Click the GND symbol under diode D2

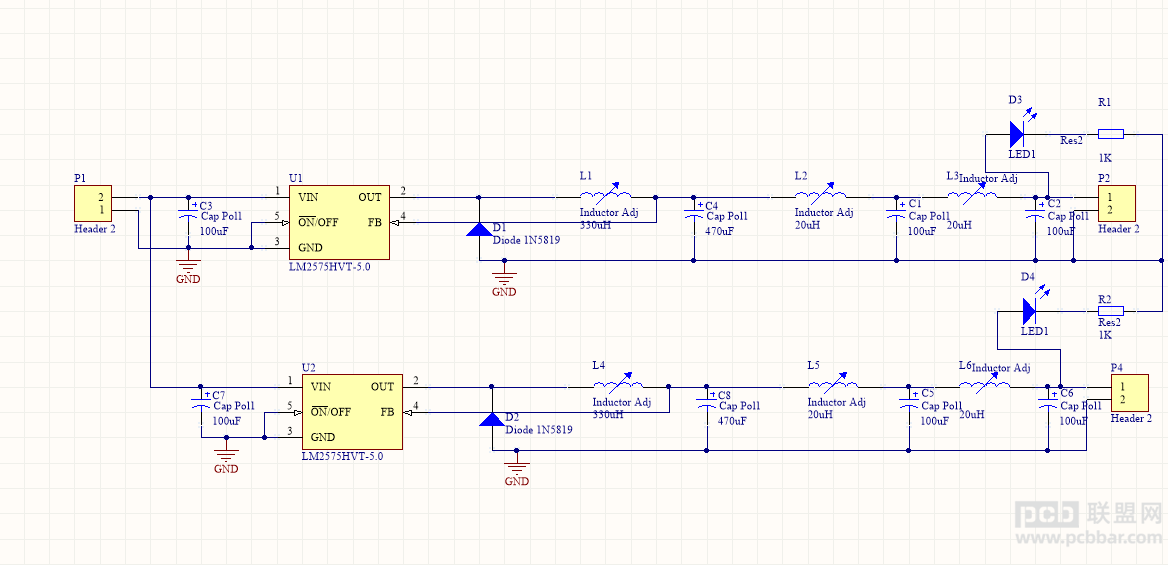(x=516, y=470)
